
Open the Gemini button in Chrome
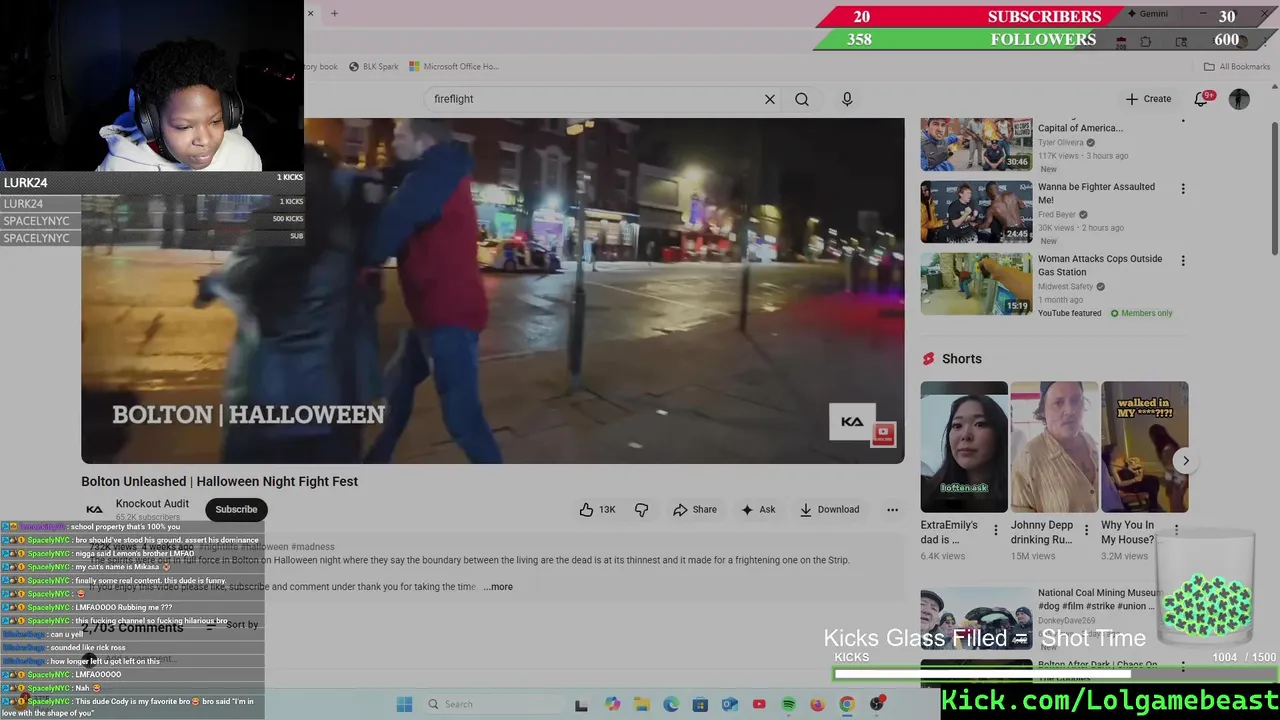[x=1147, y=14]
